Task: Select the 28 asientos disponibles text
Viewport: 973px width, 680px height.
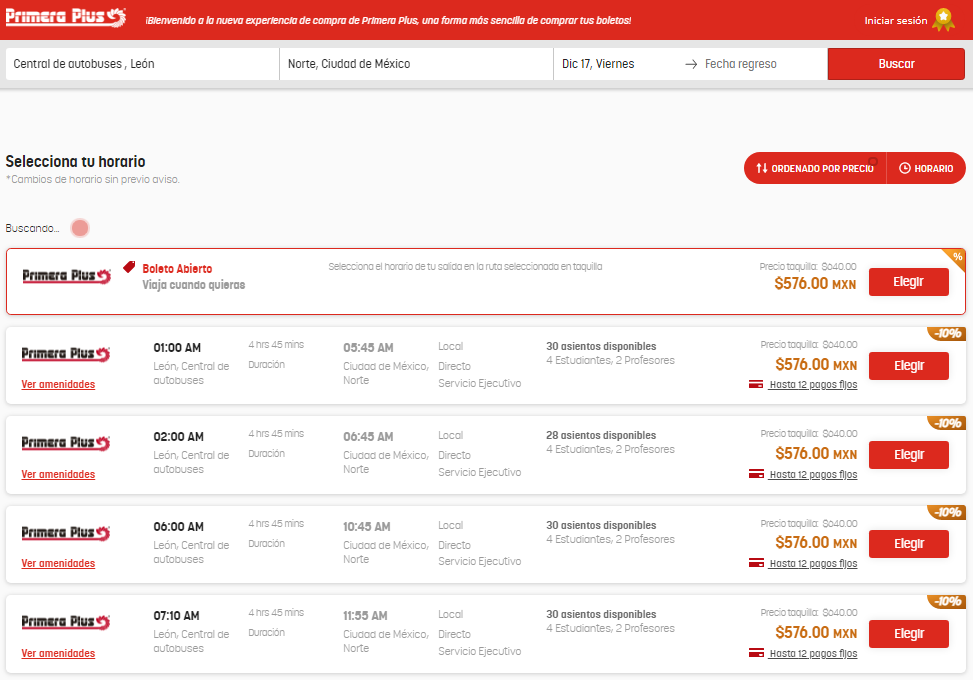Action: coord(601,436)
